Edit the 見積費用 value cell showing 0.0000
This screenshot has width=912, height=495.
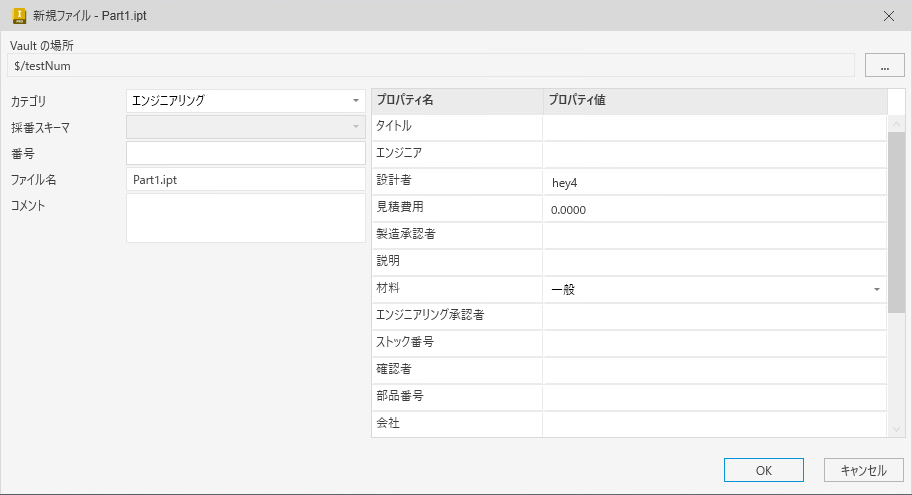tap(714, 209)
